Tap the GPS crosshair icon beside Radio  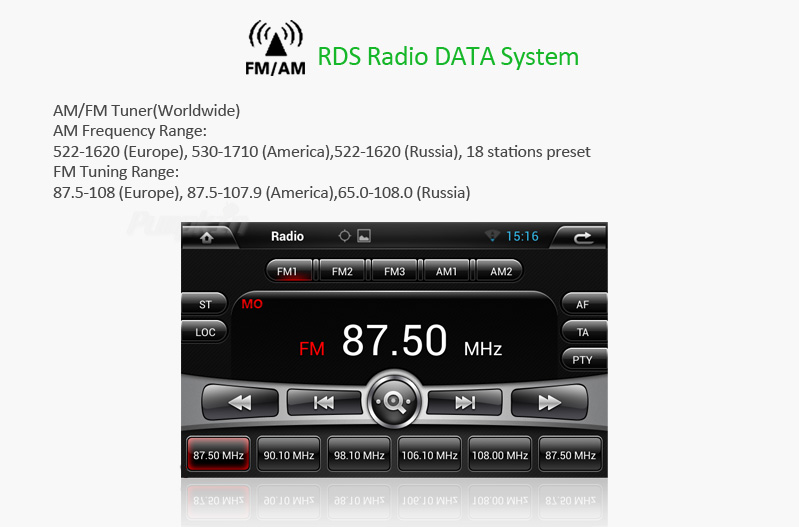coord(345,237)
